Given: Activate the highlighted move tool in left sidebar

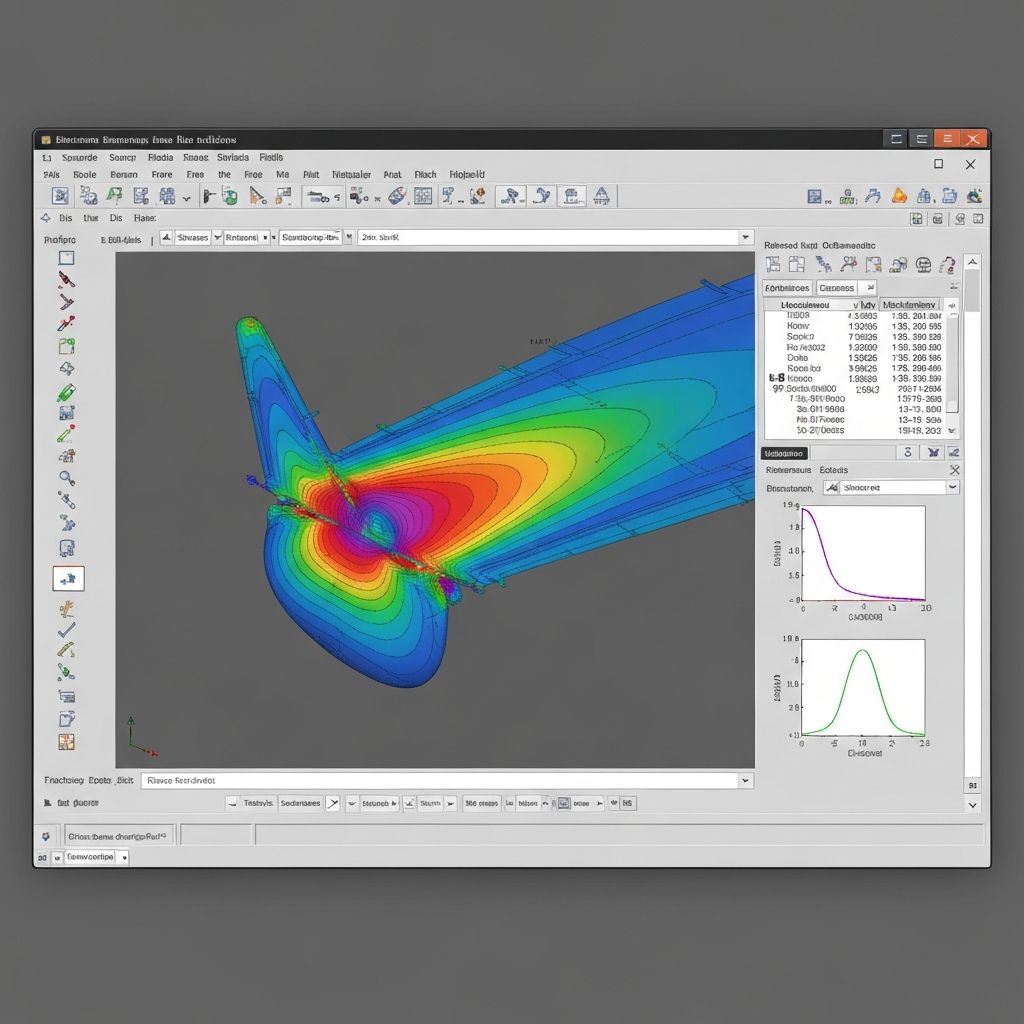Looking at the screenshot, I should pyautogui.click(x=66, y=577).
